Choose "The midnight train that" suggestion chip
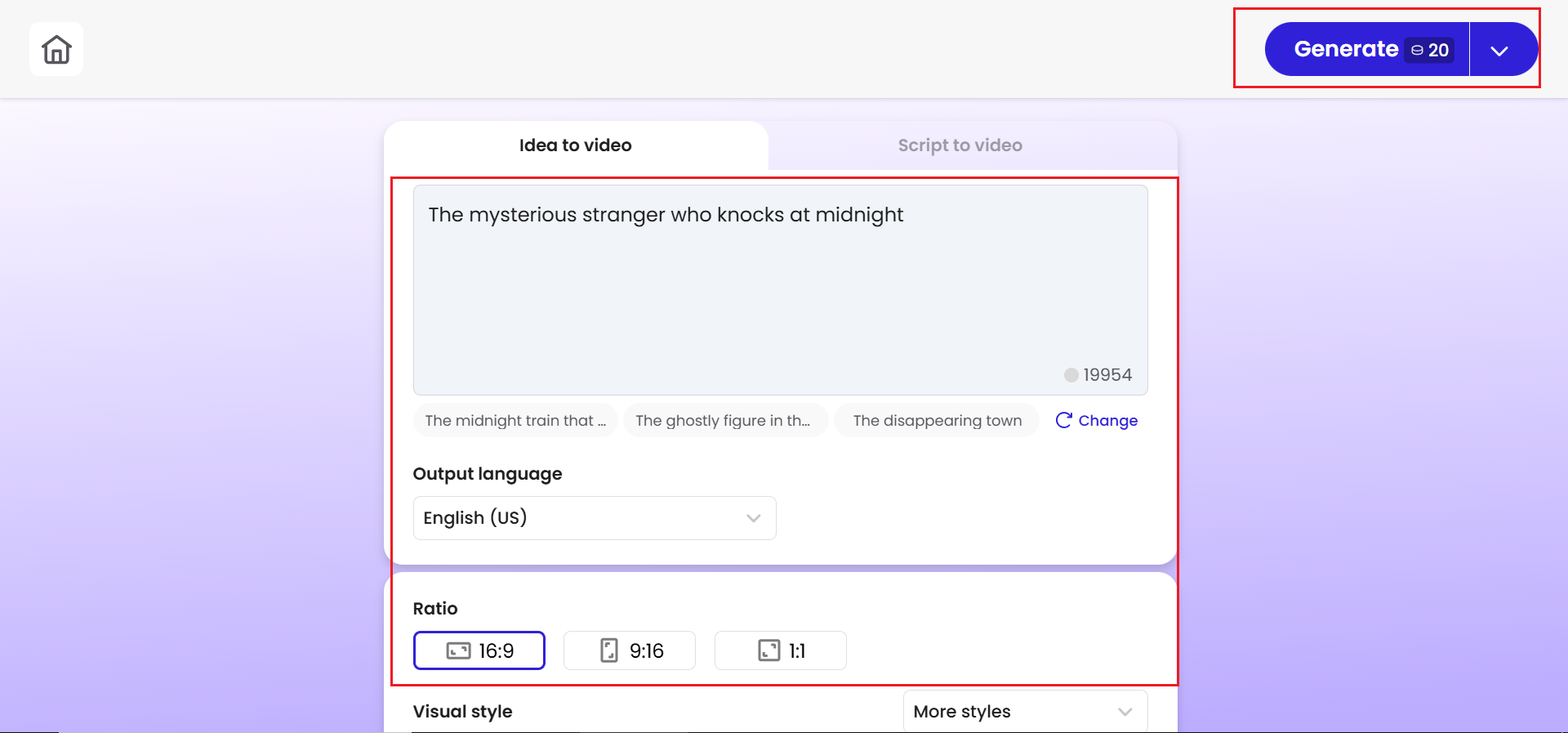 [x=515, y=420]
